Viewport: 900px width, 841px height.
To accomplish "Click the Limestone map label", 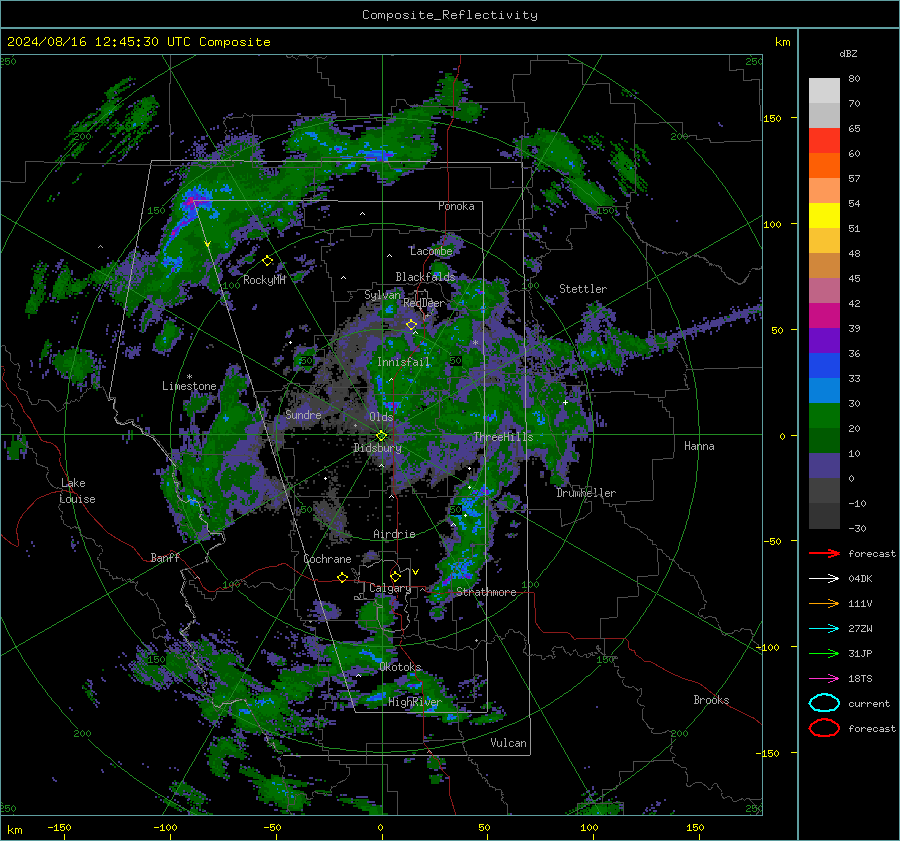I will click(x=189, y=386).
